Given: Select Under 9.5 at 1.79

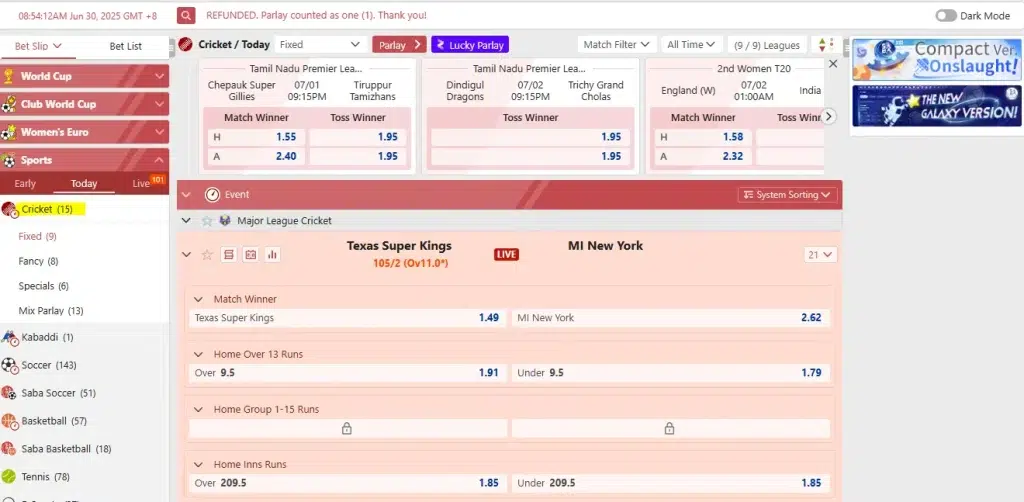Looking at the screenshot, I should 670,373.
